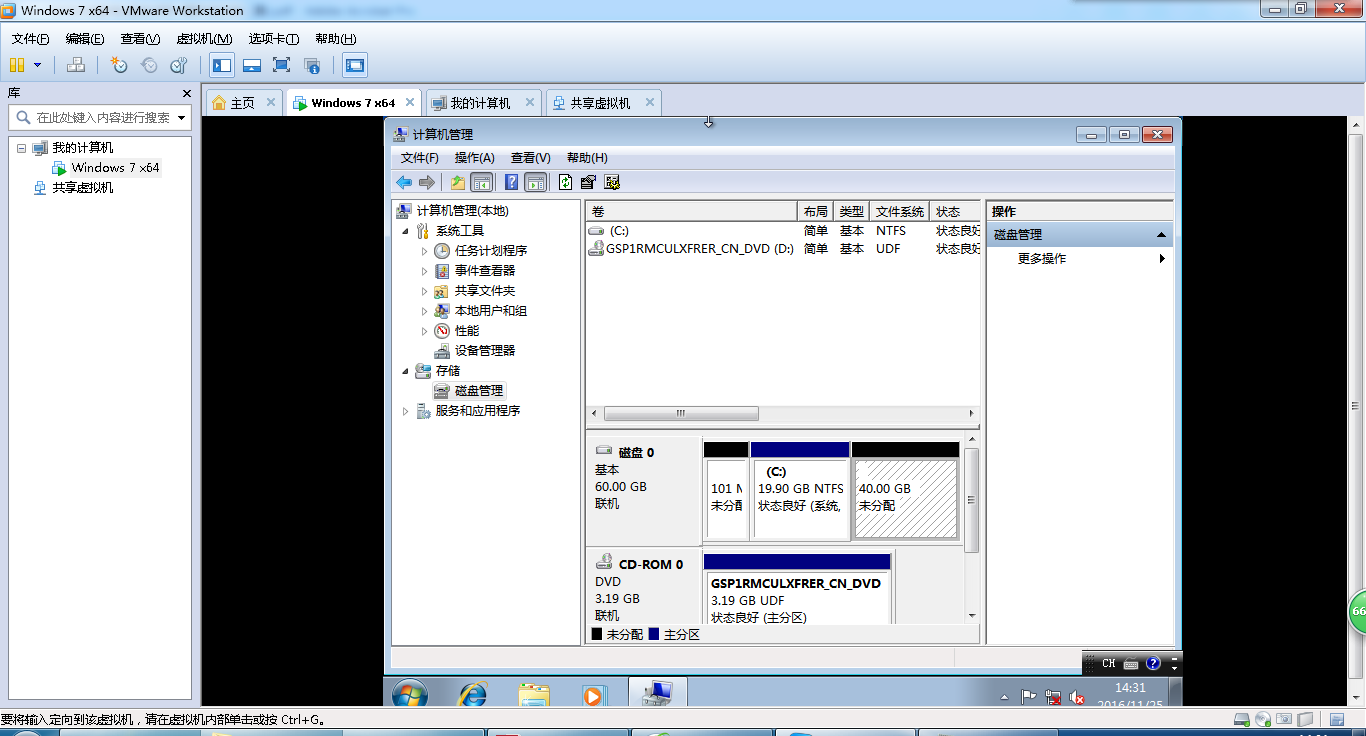This screenshot has height=736, width=1366.
Task: Expand the 性能 tree node
Action: pos(424,331)
